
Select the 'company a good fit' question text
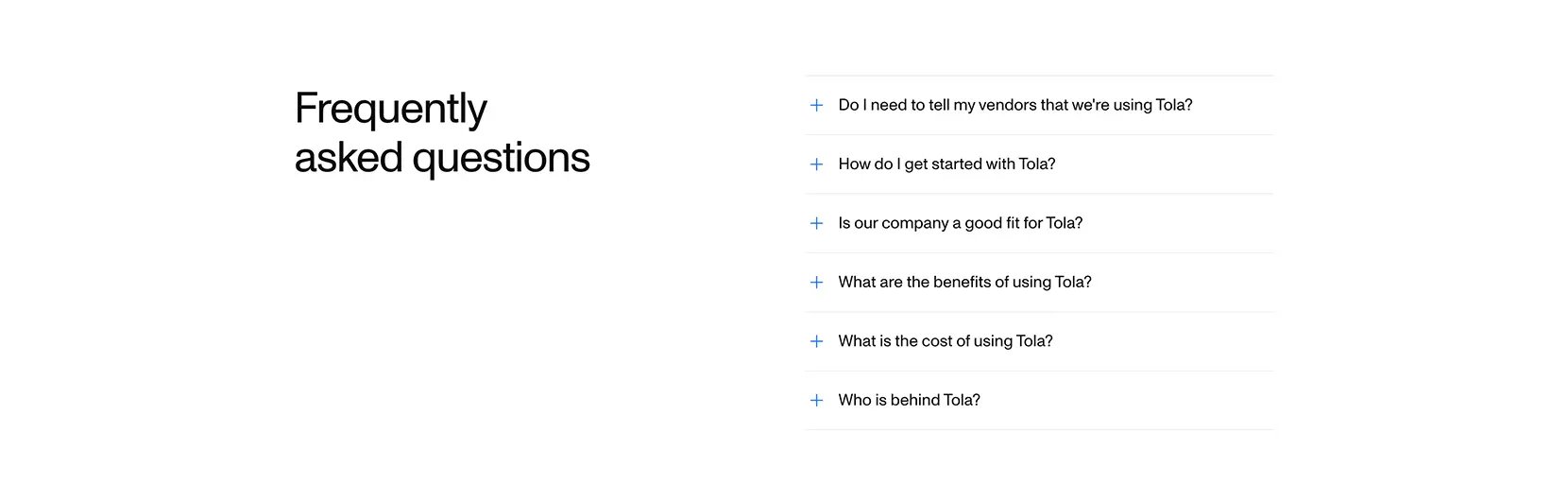pos(961,223)
